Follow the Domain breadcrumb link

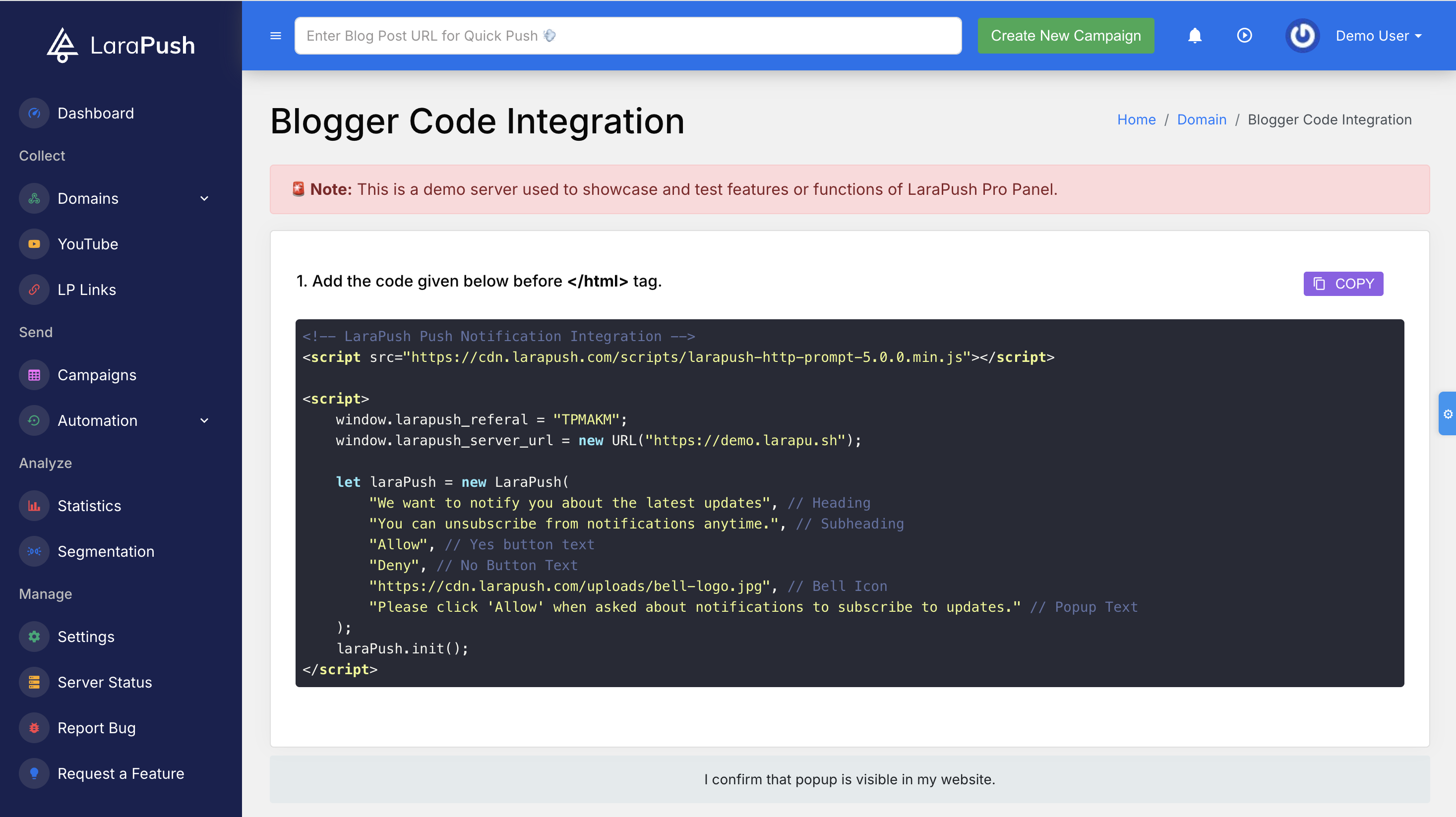click(x=1201, y=119)
